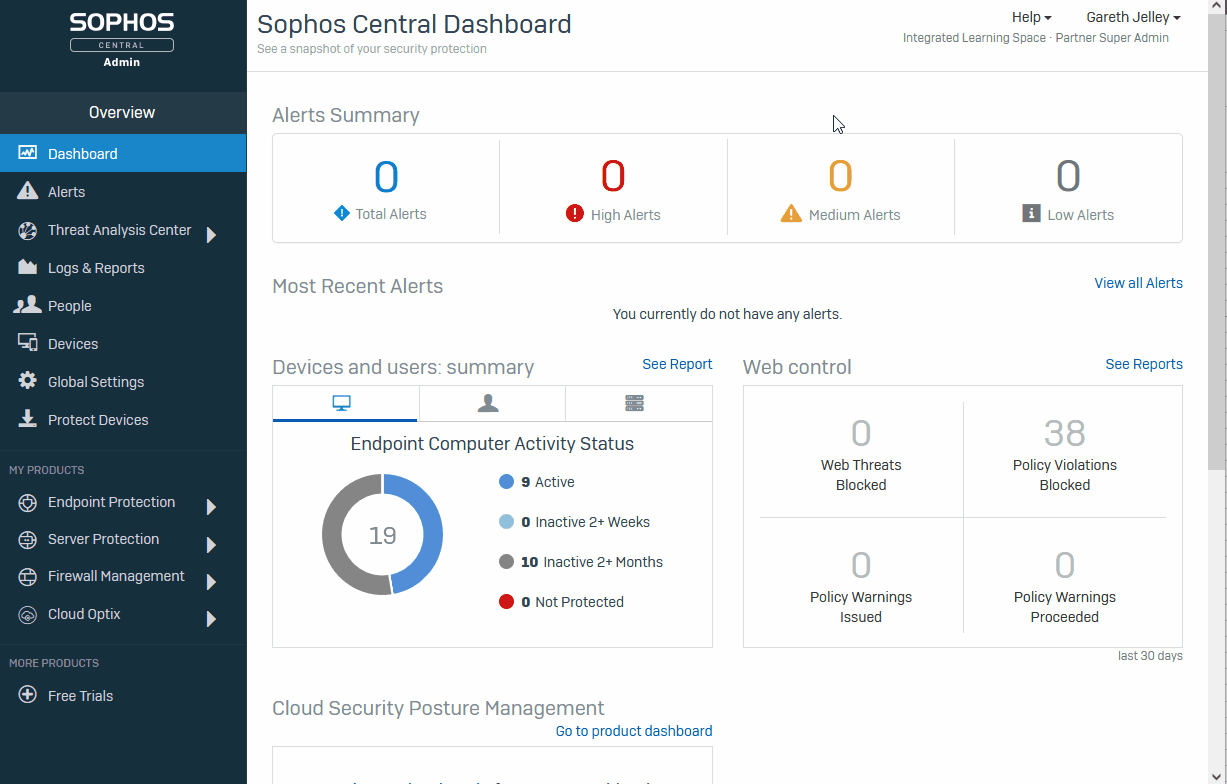
Task: Select the users tab with person icon
Action: [x=492, y=403]
